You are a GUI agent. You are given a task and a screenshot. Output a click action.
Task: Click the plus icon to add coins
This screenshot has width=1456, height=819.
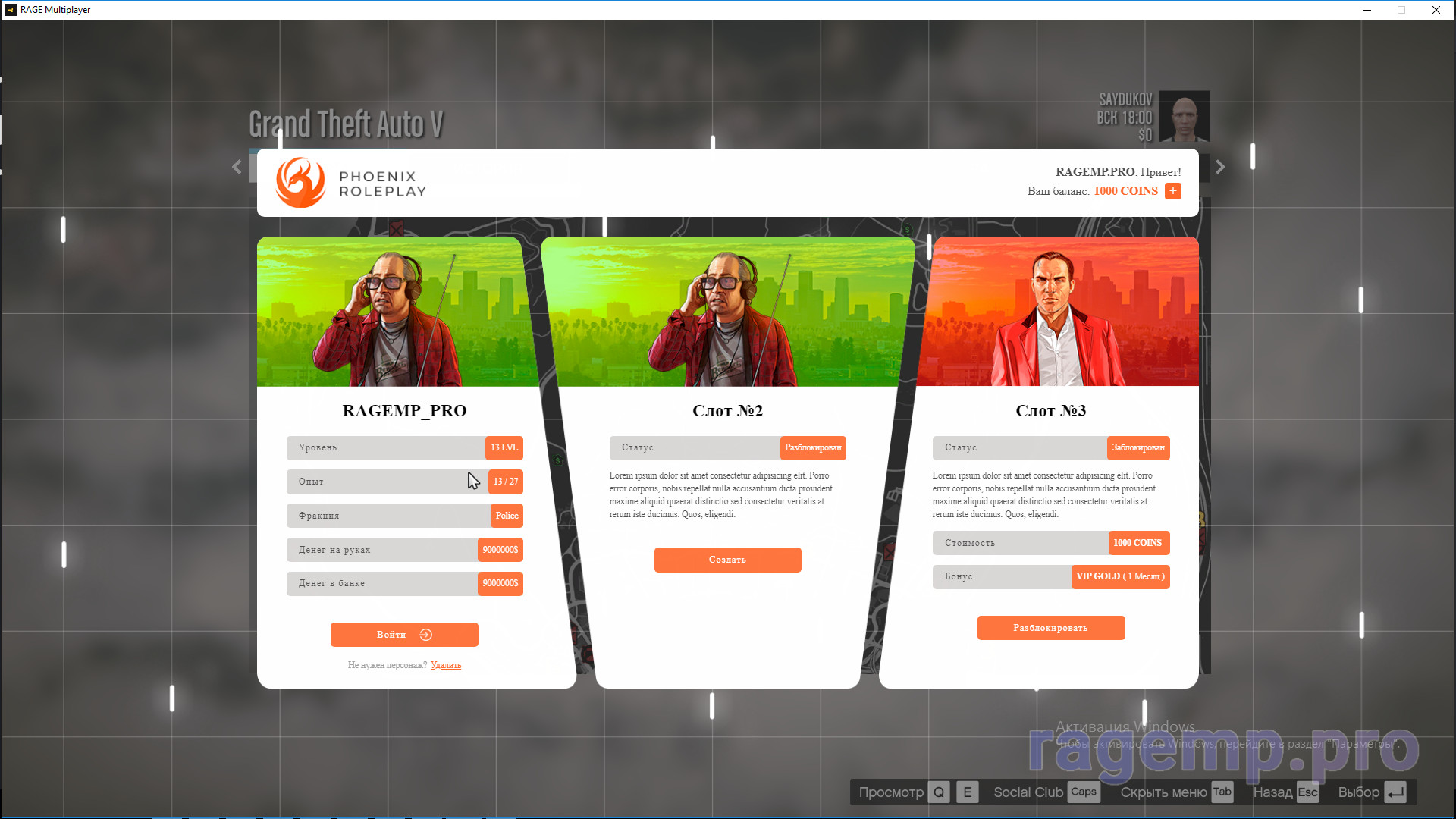click(1173, 191)
